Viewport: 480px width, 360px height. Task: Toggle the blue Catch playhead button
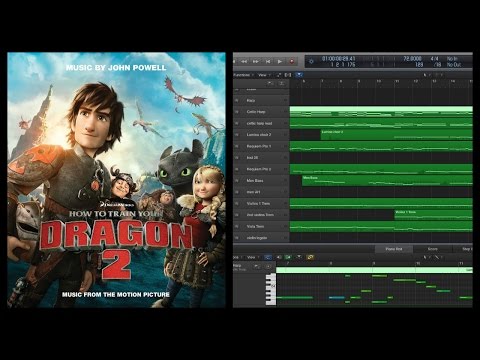(x=299, y=75)
